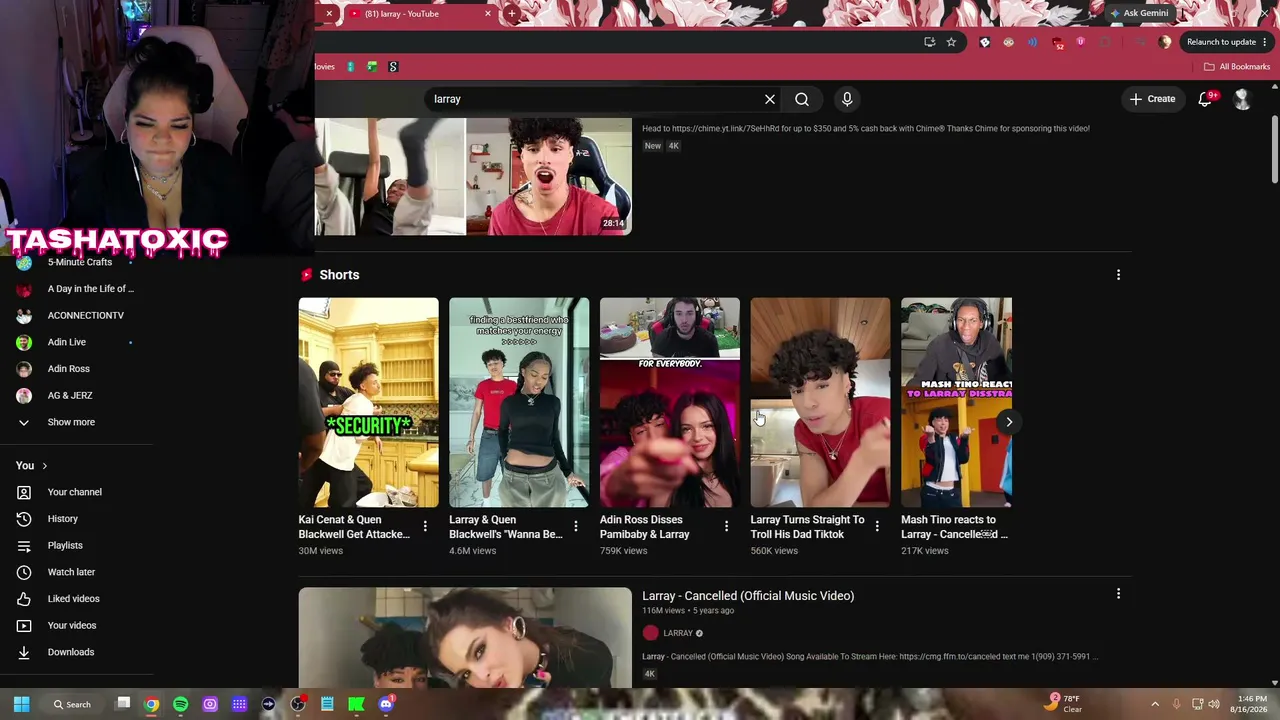The height and width of the screenshot is (720, 1280).
Task: Open Your channel in the sidebar
Action: (77, 492)
